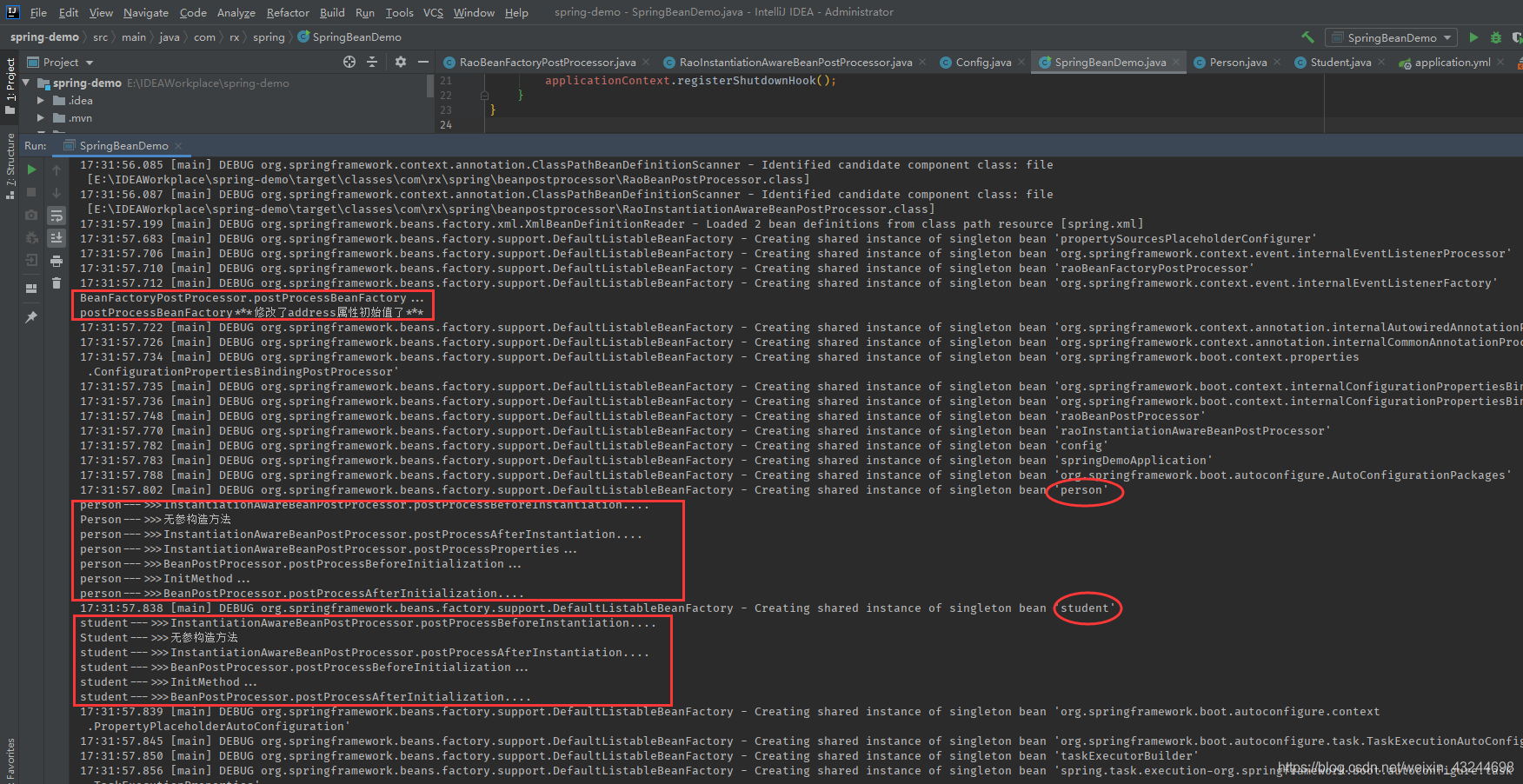
Task: Toggle scroll to end in Run console
Action: click(x=57, y=237)
